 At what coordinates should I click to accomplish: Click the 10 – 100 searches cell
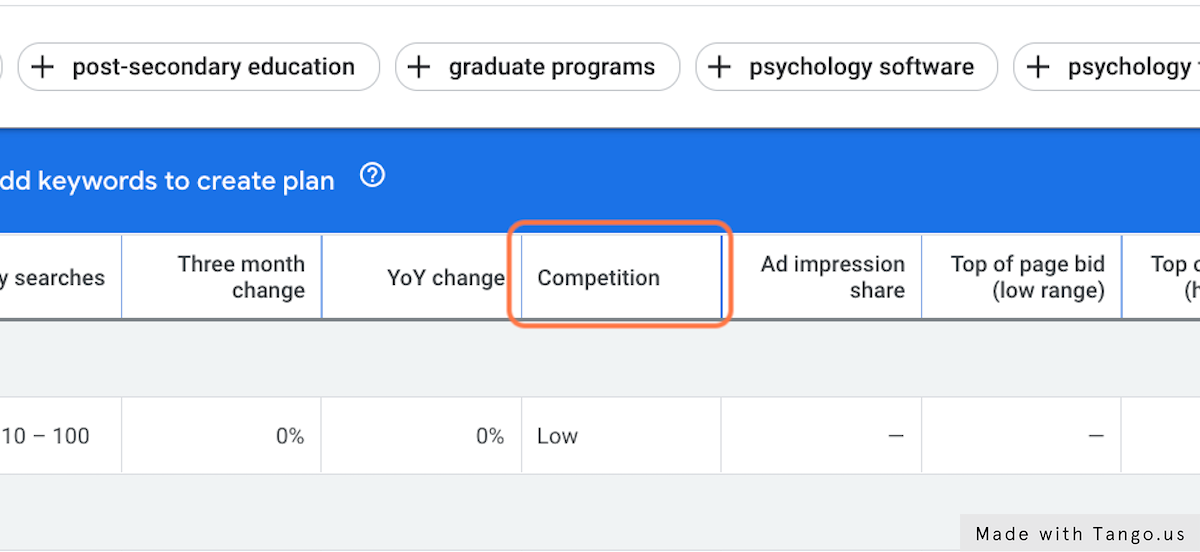click(x=46, y=436)
